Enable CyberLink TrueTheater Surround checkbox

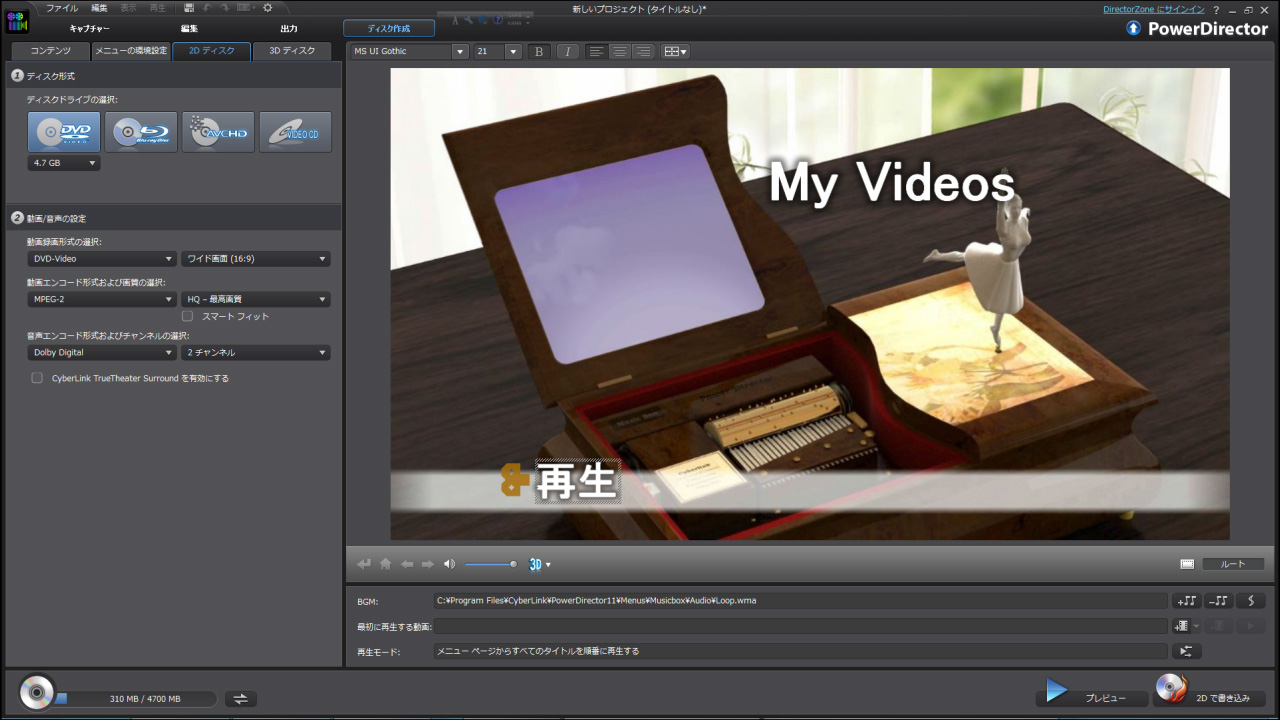(37, 378)
